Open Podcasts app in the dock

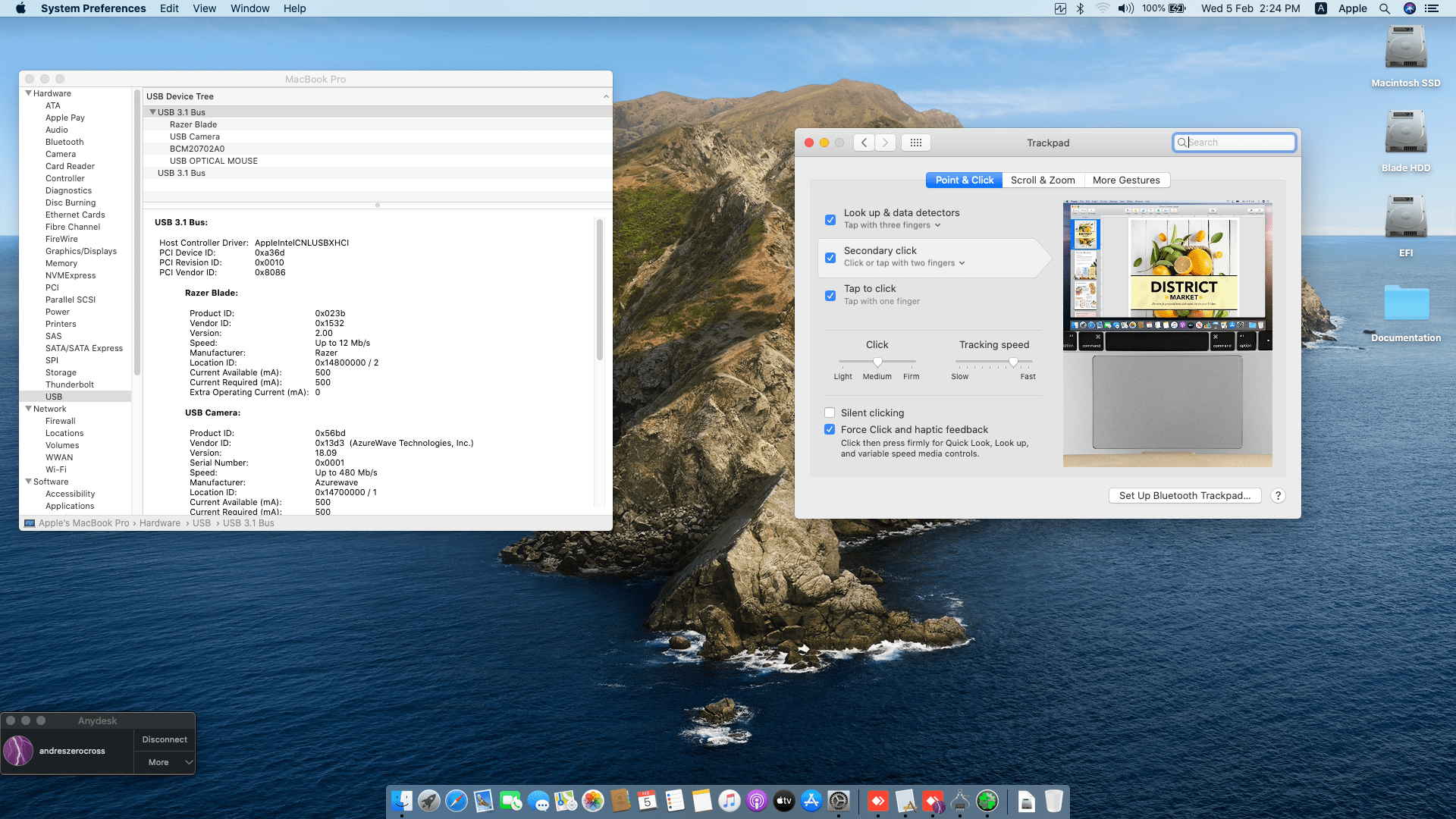click(x=757, y=801)
